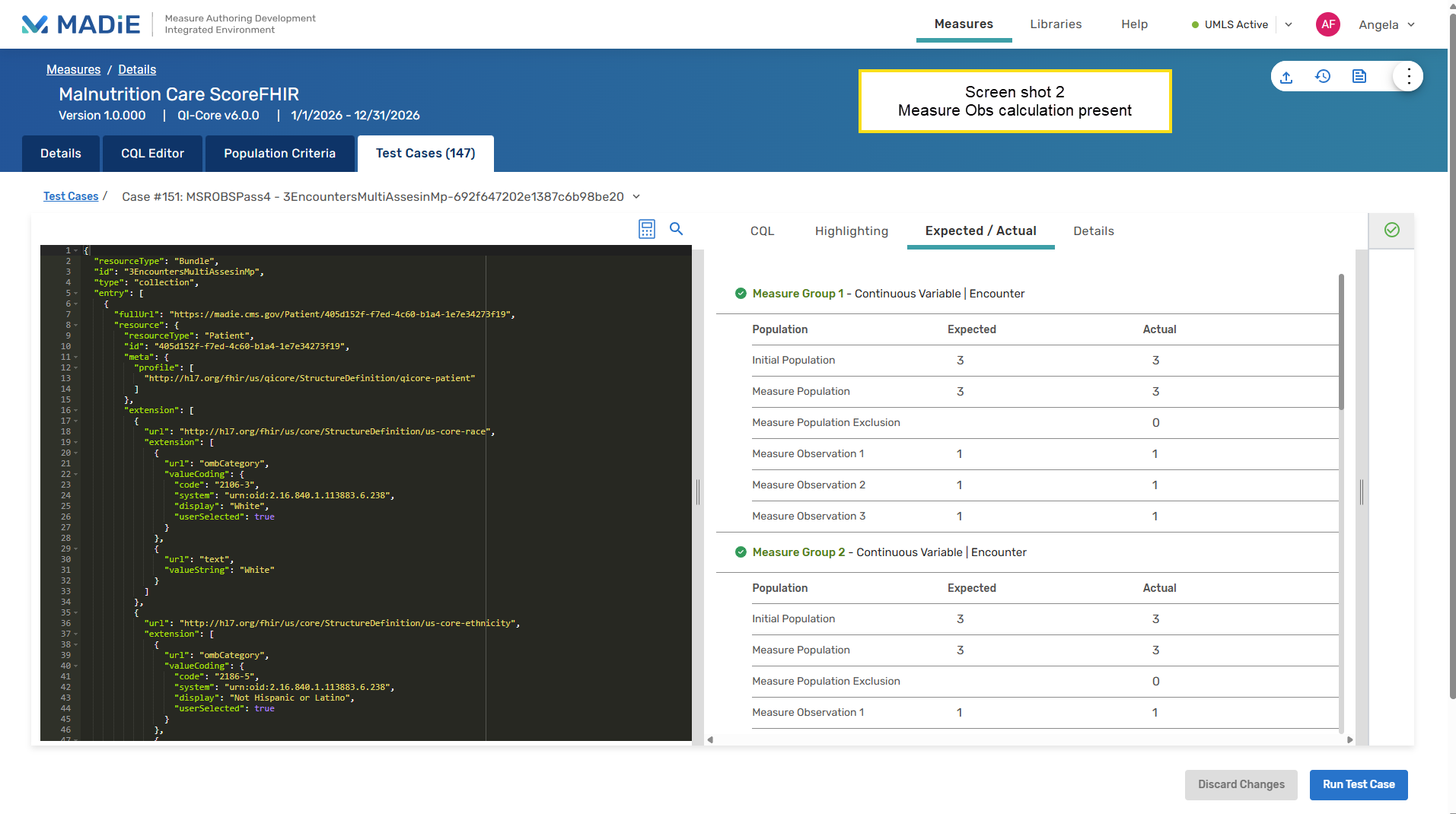Screen dimensions: 1456x814
Task: Click the document icon in header toolbar
Action: click(x=1359, y=77)
